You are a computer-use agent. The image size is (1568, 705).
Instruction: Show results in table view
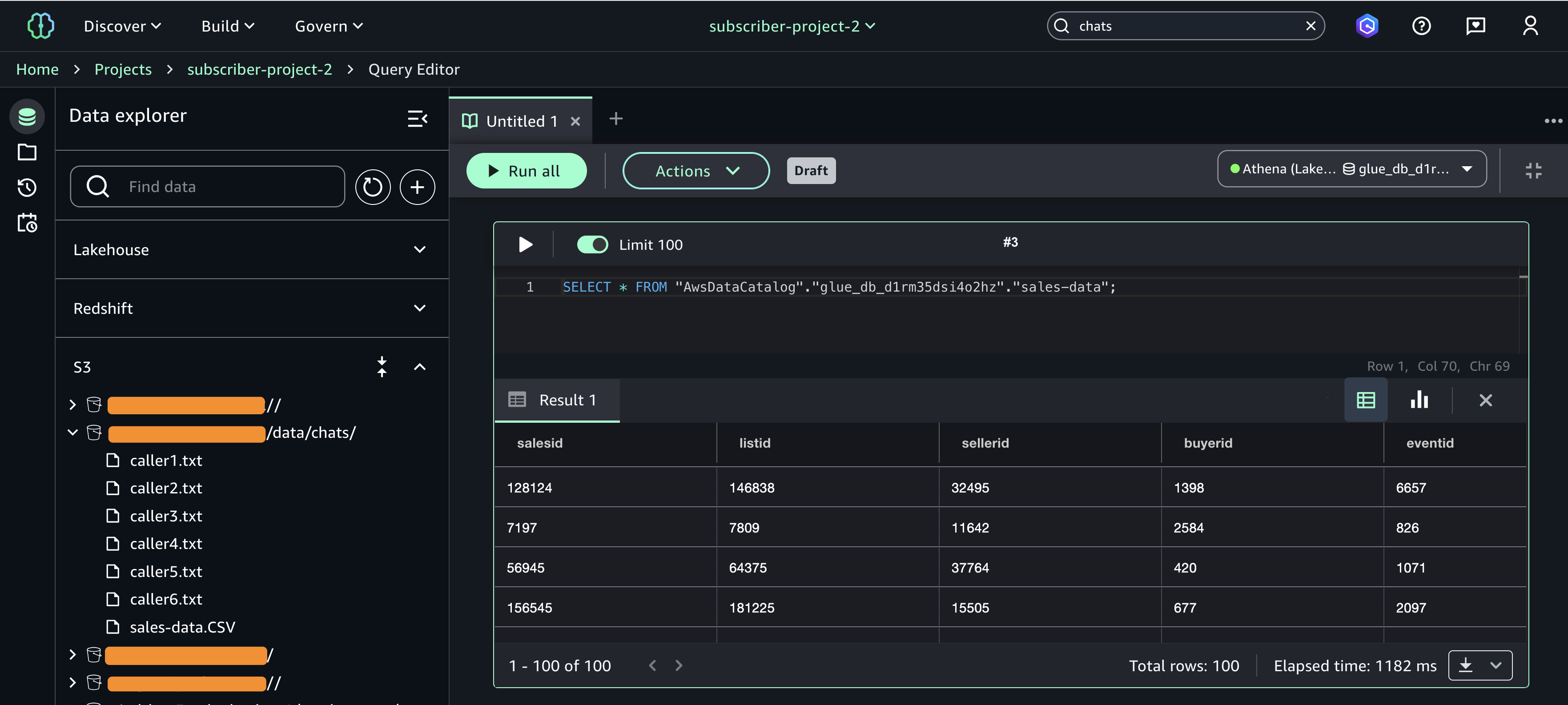point(1365,400)
